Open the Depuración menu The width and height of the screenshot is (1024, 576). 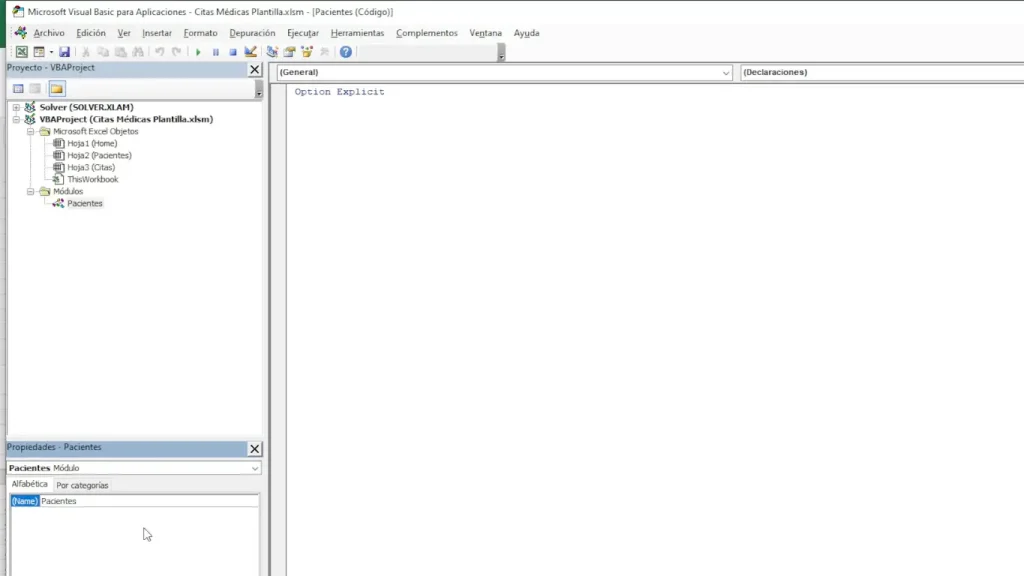(x=252, y=33)
